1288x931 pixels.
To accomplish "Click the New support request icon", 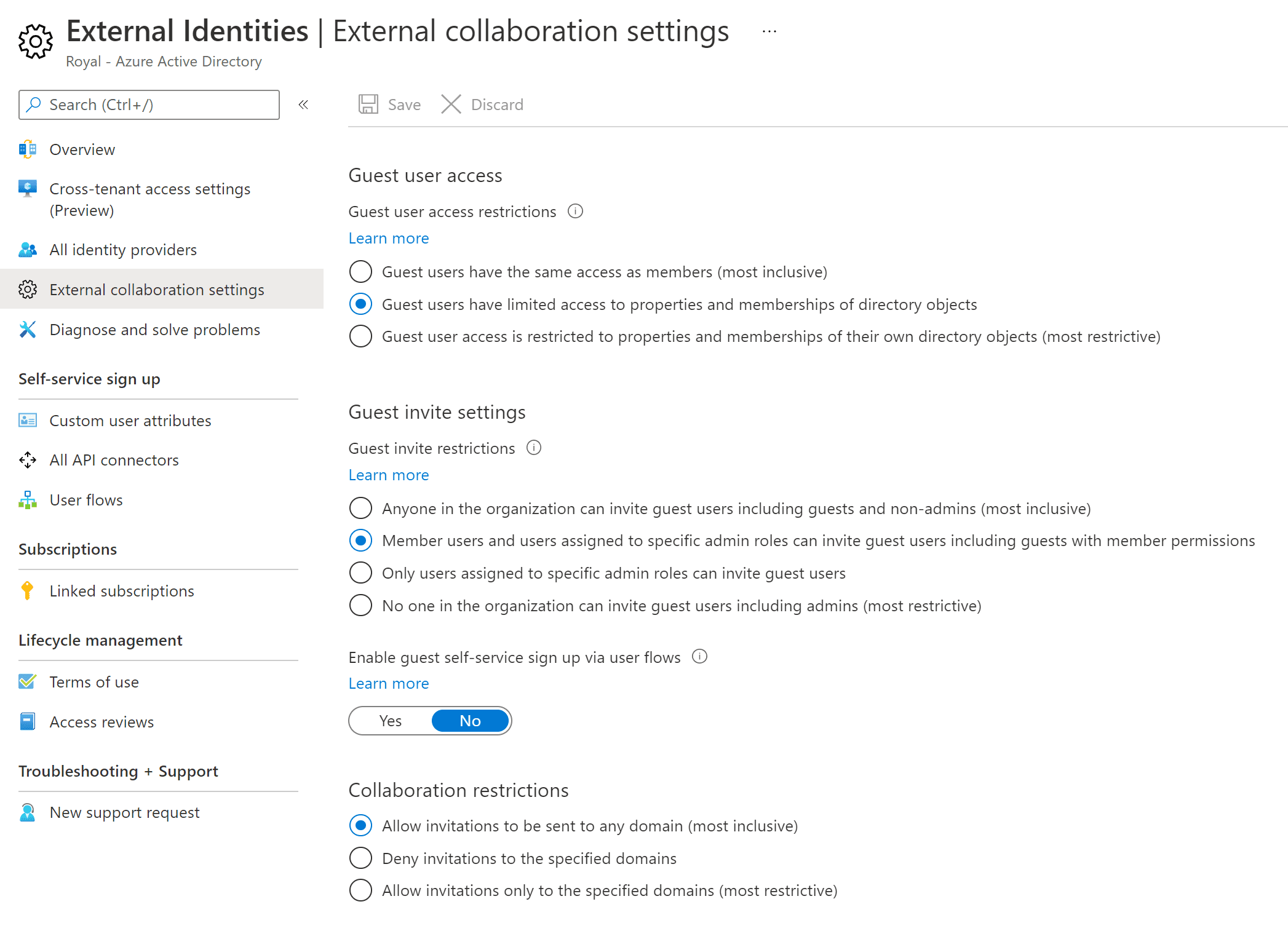I will [27, 812].
